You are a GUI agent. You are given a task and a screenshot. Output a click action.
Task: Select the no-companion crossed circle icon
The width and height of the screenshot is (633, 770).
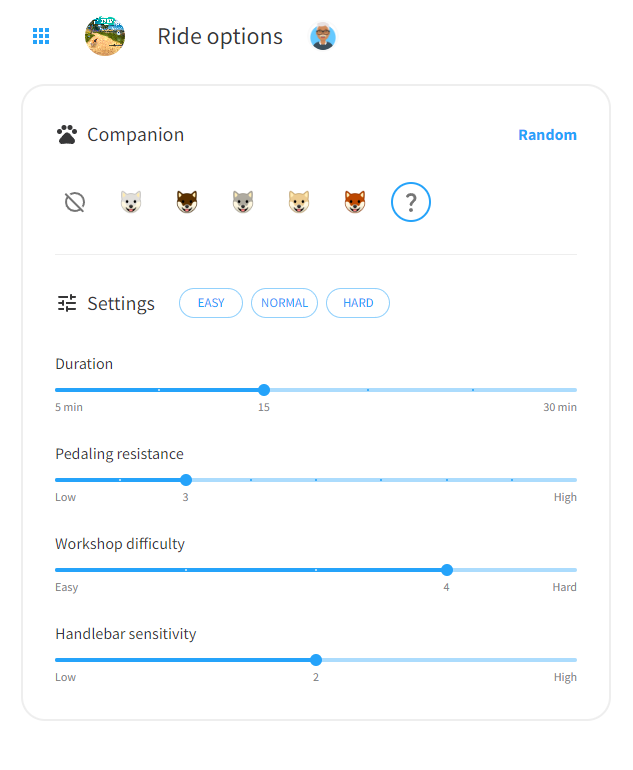75,202
